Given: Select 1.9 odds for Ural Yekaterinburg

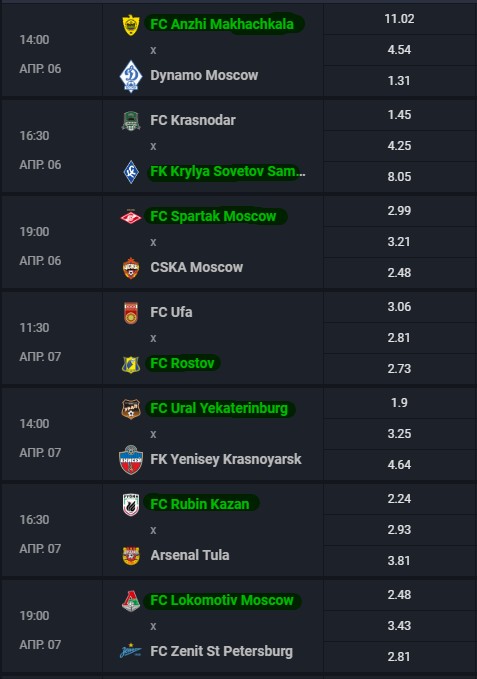Looking at the screenshot, I should (400, 403).
